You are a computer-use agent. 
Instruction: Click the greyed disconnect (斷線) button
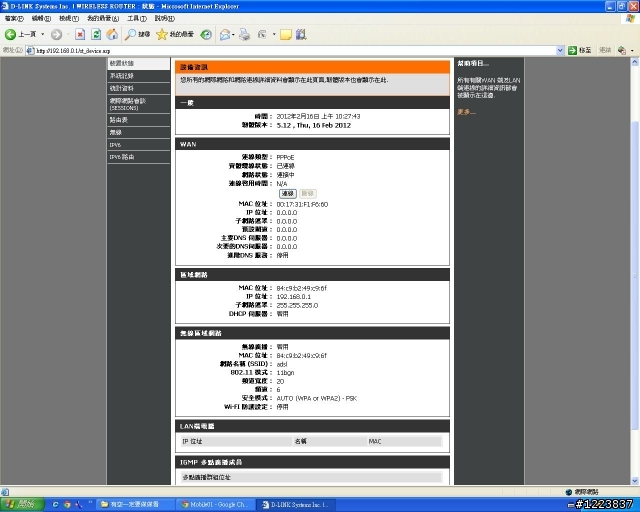pos(308,194)
